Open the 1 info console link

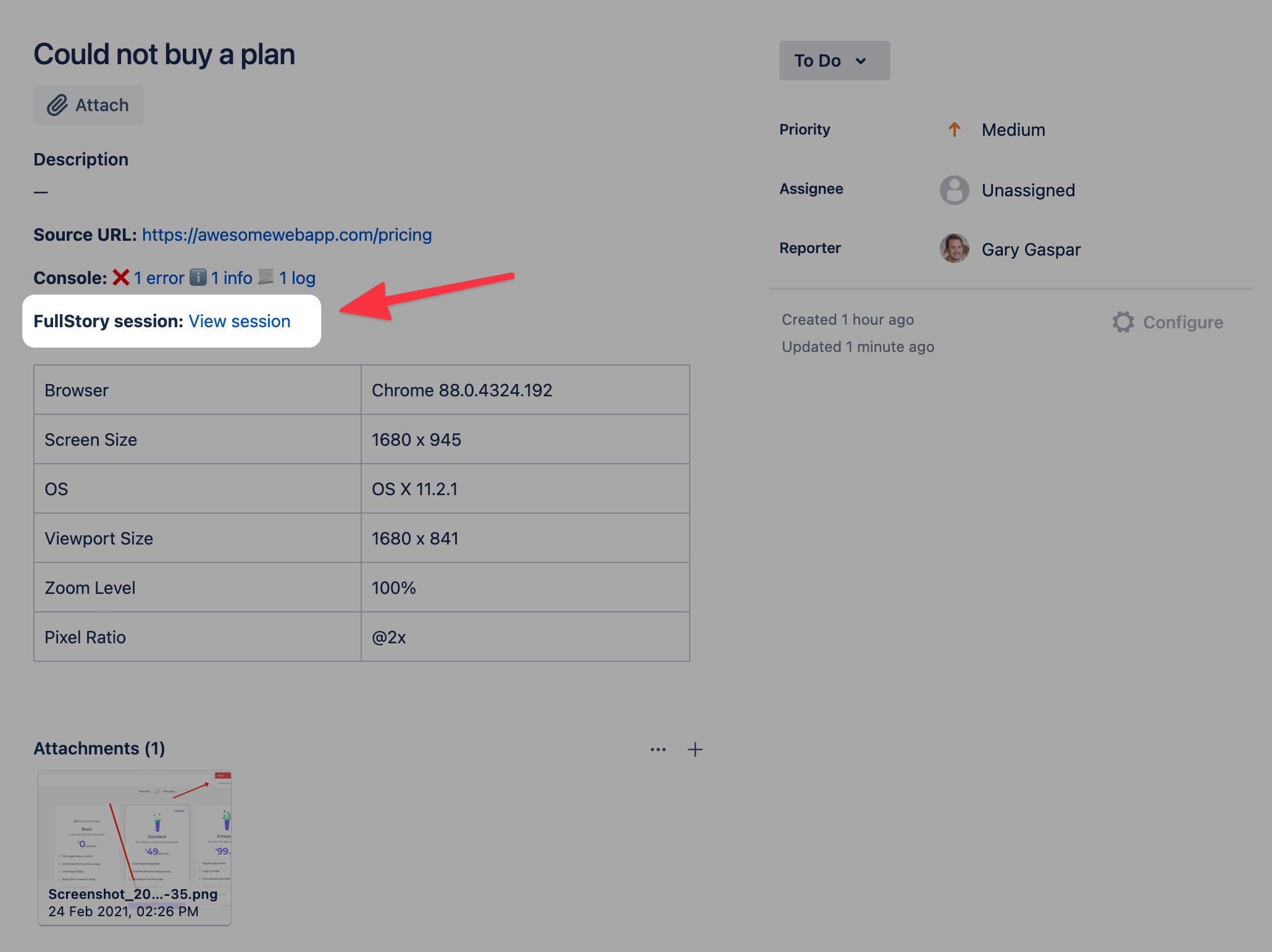232,278
